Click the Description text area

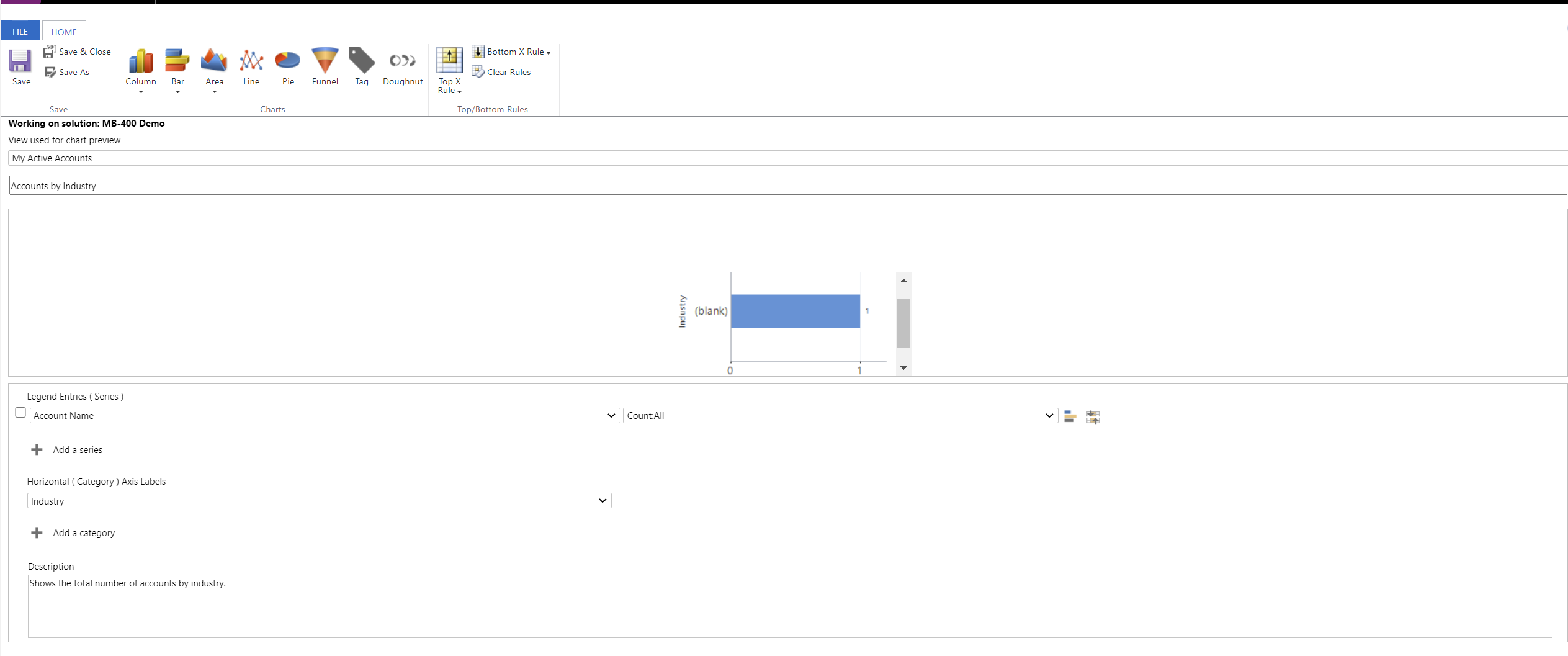[x=790, y=606]
